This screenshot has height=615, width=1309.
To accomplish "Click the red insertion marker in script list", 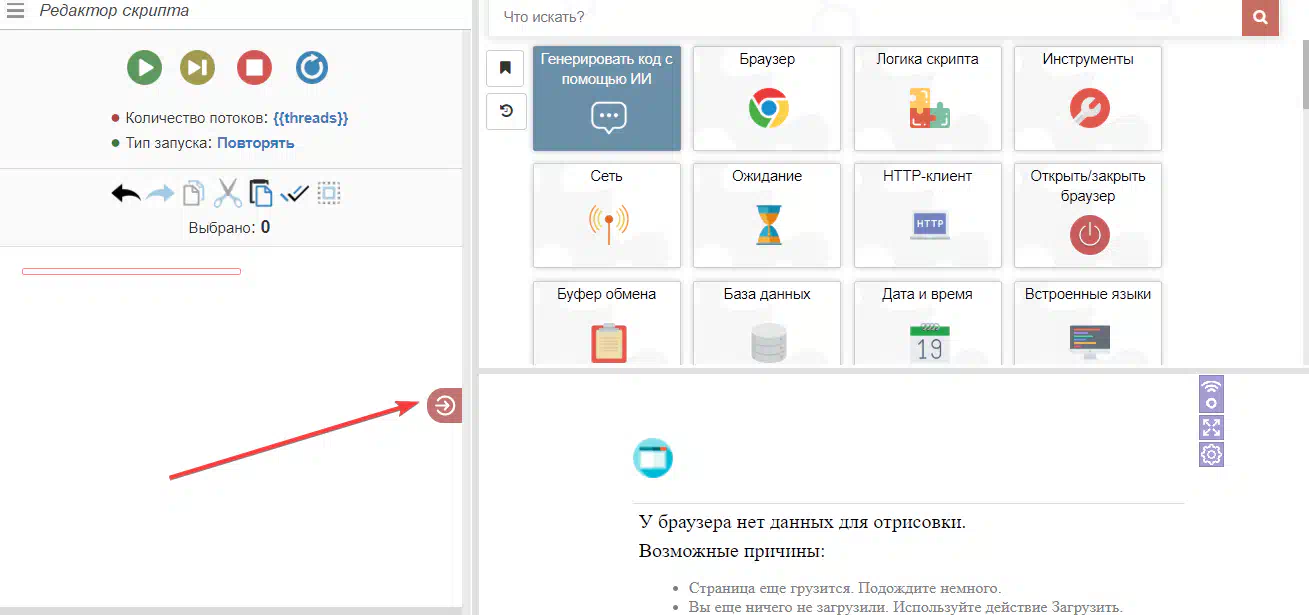I will pyautogui.click(x=132, y=271).
